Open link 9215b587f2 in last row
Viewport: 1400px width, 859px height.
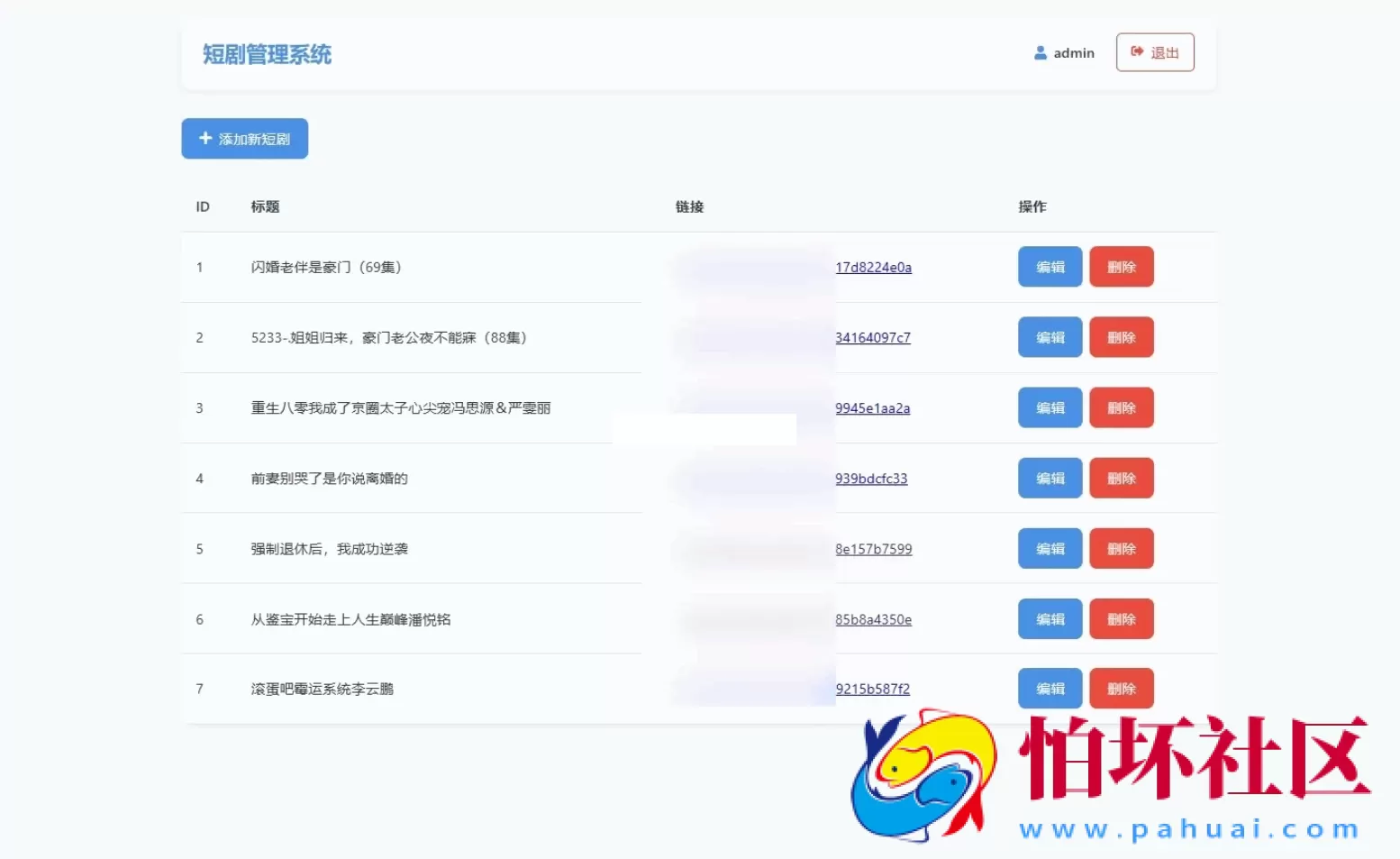[871, 688]
